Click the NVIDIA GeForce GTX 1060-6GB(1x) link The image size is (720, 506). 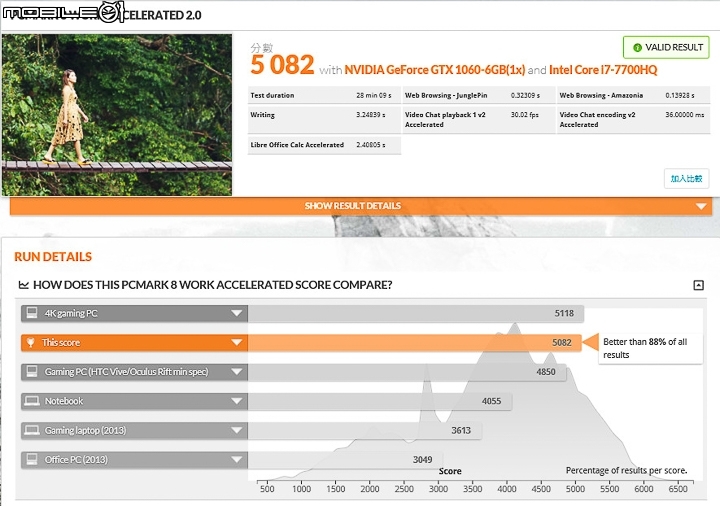pyautogui.click(x=434, y=70)
